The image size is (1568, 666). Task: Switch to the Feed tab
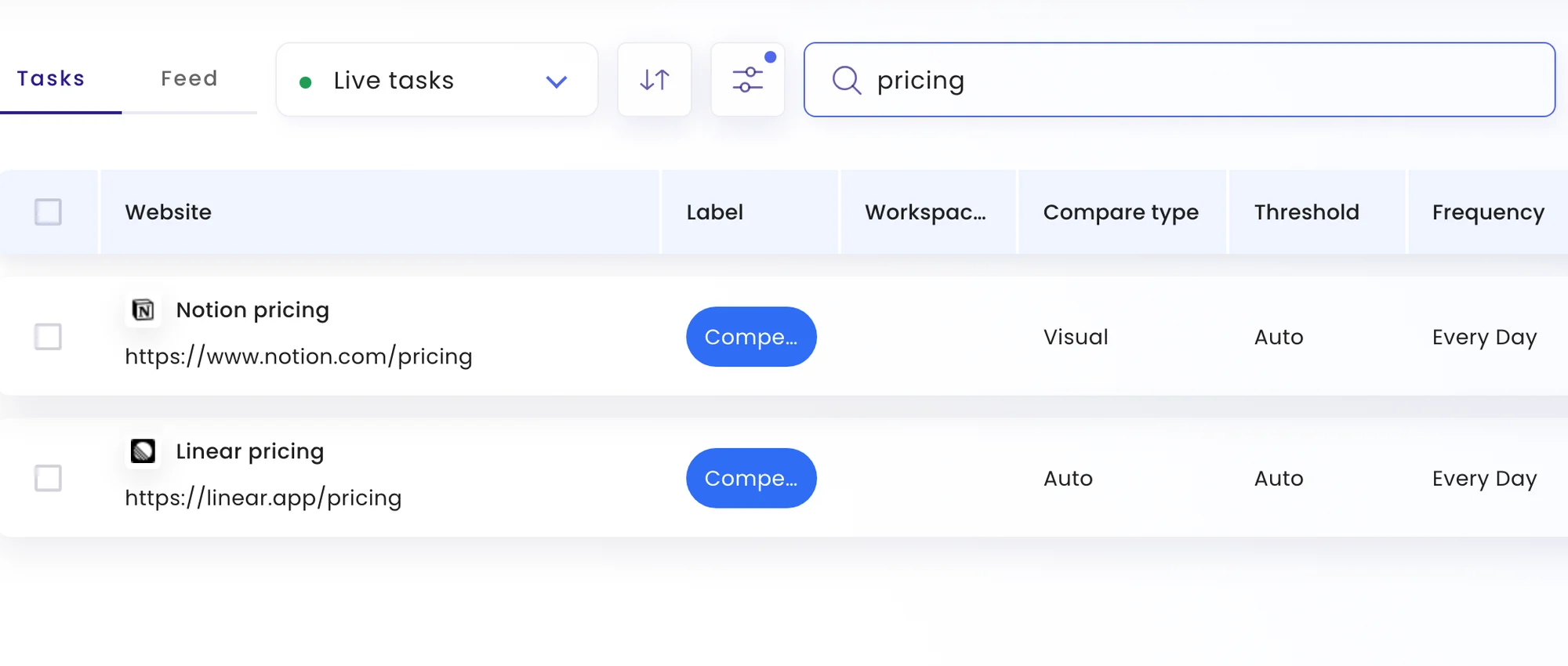[189, 78]
